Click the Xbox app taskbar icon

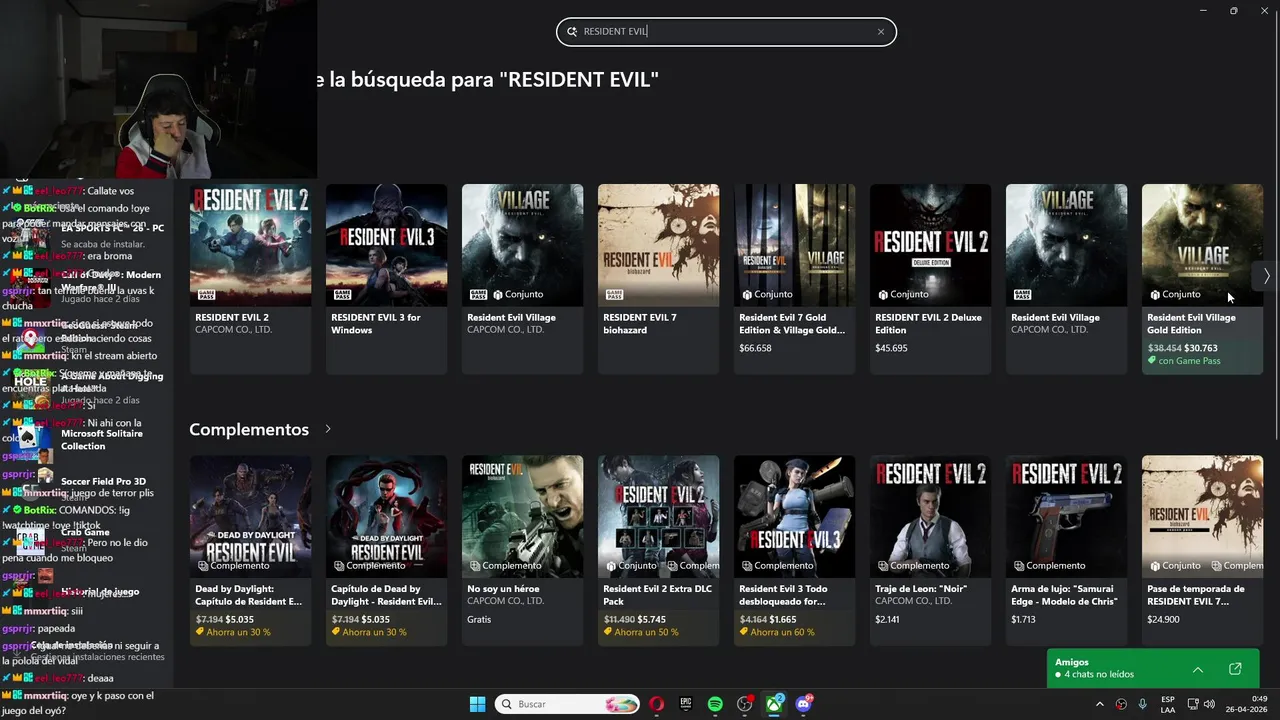coord(775,704)
